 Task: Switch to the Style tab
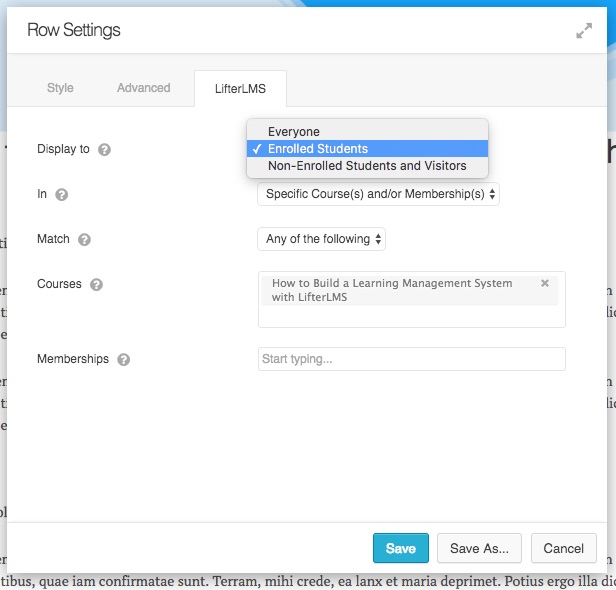tap(60, 88)
